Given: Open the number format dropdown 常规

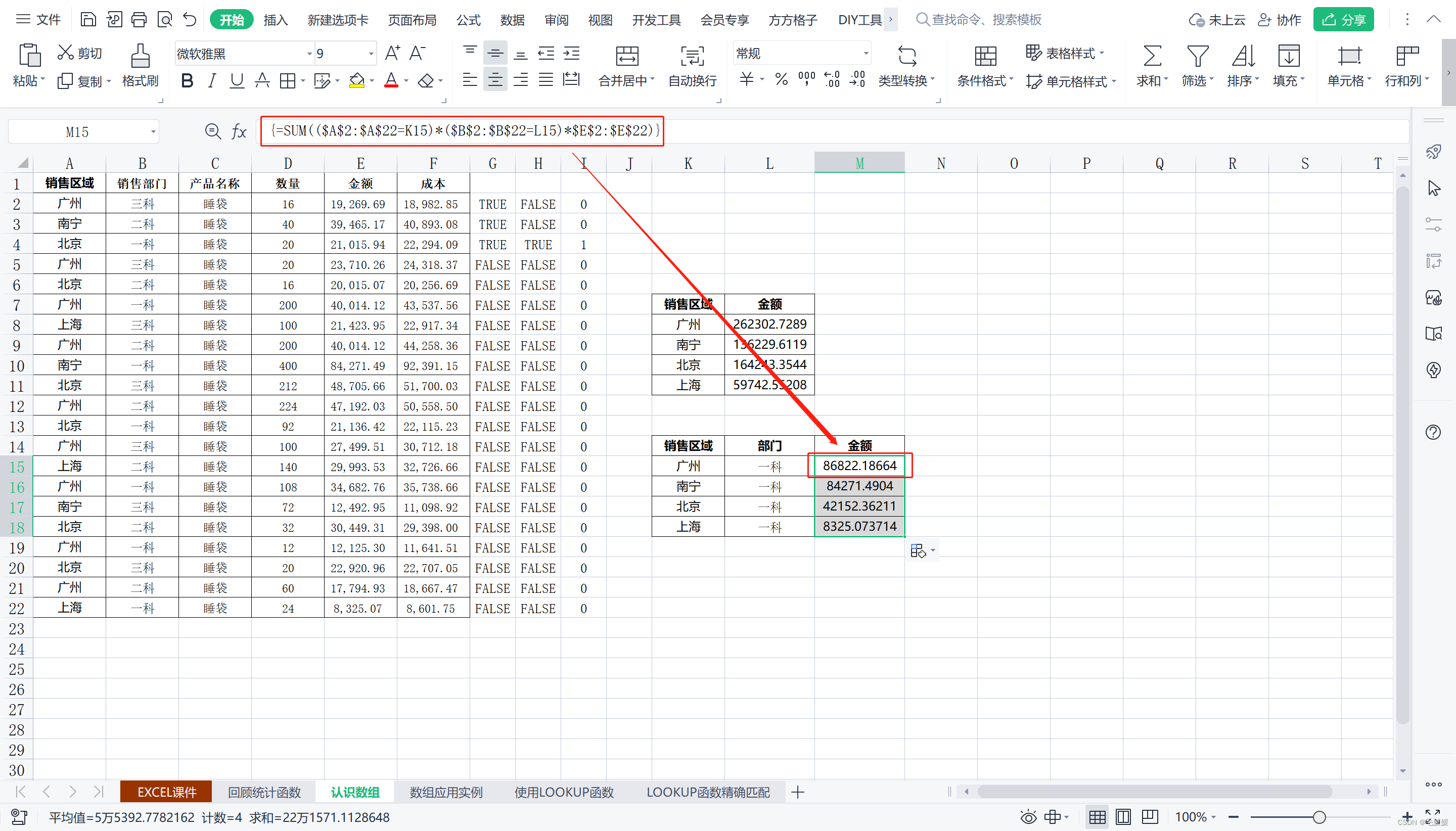Looking at the screenshot, I should [866, 54].
